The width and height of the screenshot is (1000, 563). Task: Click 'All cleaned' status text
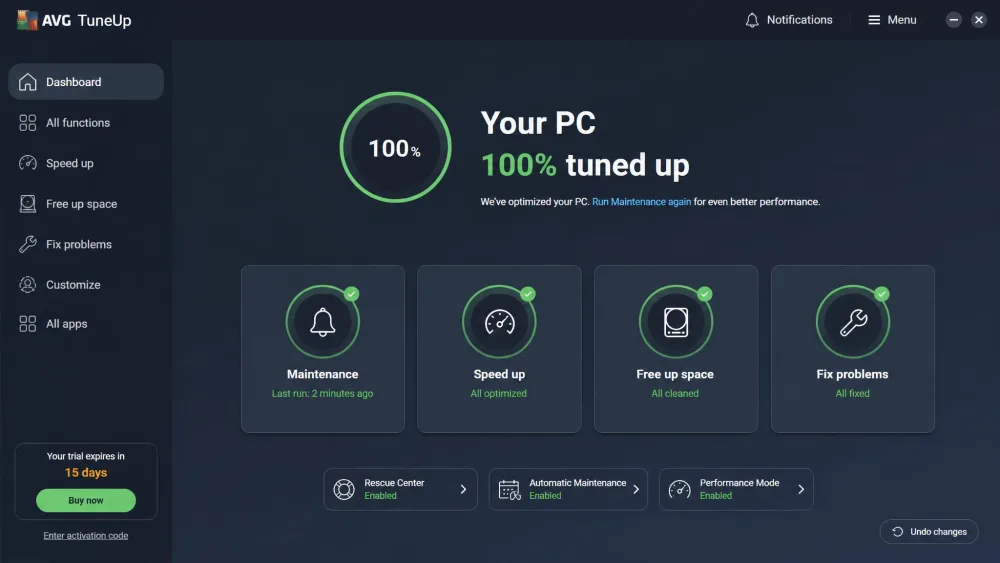[x=675, y=393]
